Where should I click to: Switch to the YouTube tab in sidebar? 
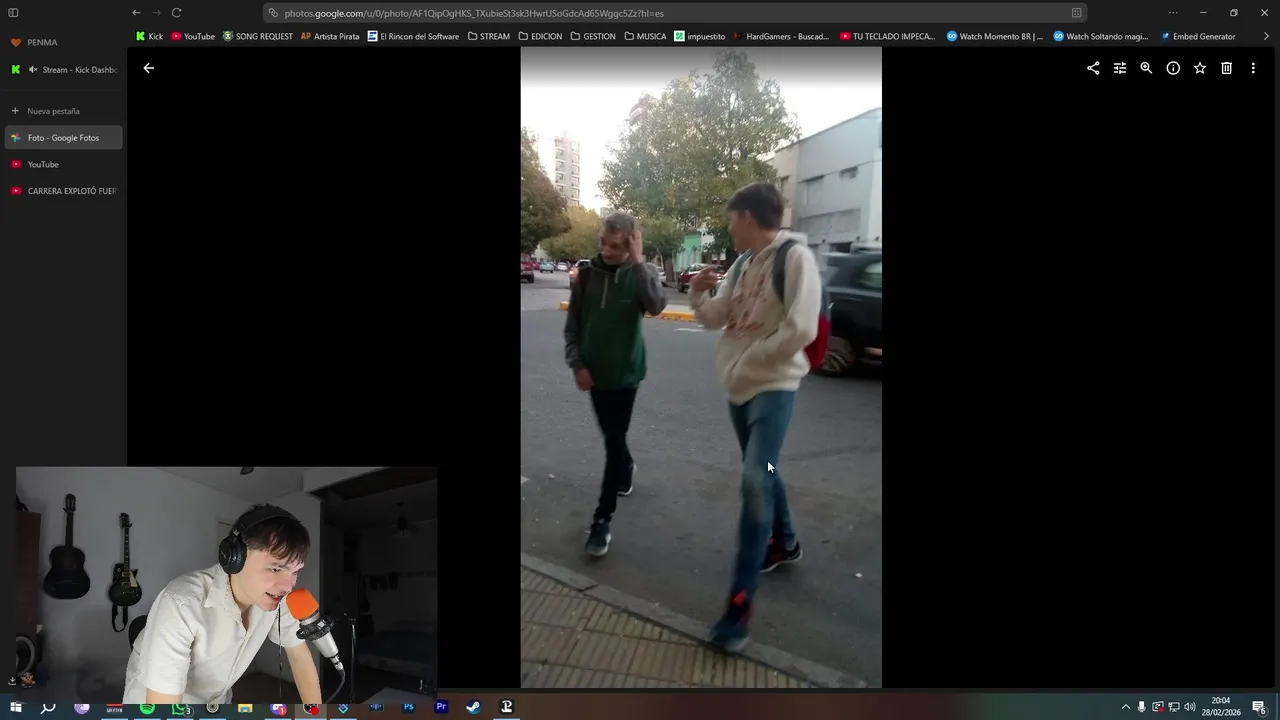tap(64, 164)
